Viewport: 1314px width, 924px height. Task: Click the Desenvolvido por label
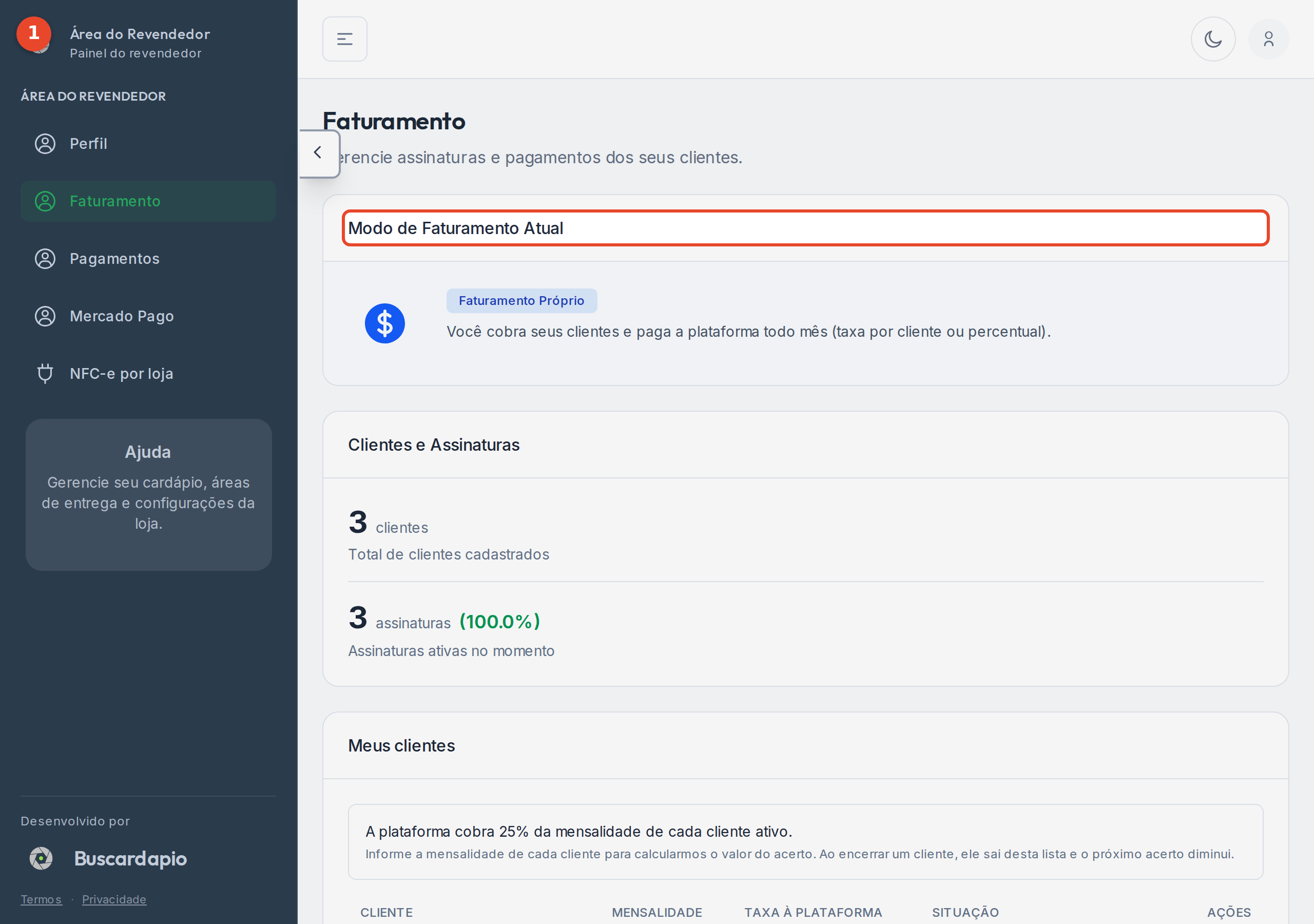pyautogui.click(x=75, y=821)
